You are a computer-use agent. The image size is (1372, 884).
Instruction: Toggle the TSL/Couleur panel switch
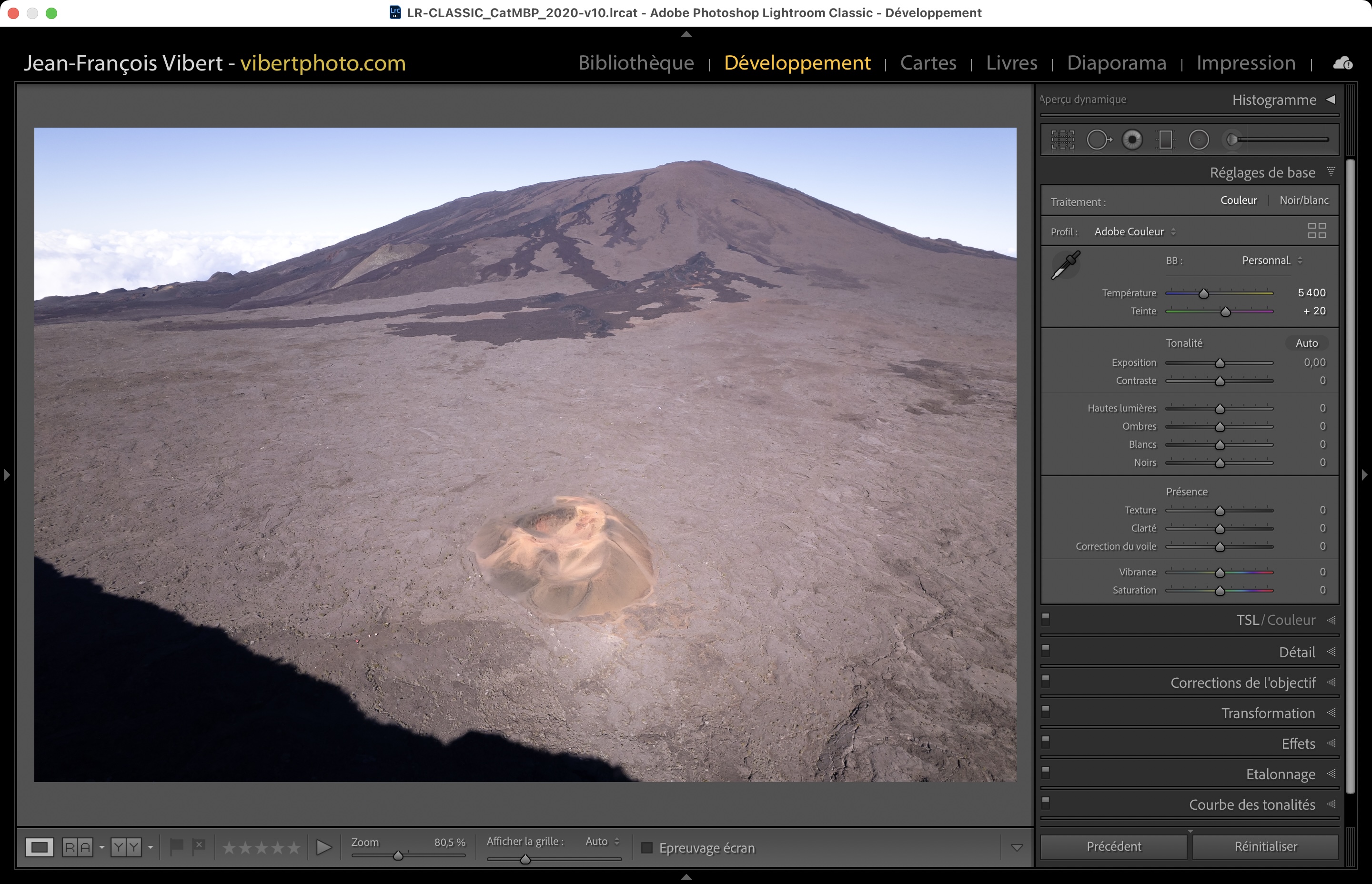tap(1045, 618)
